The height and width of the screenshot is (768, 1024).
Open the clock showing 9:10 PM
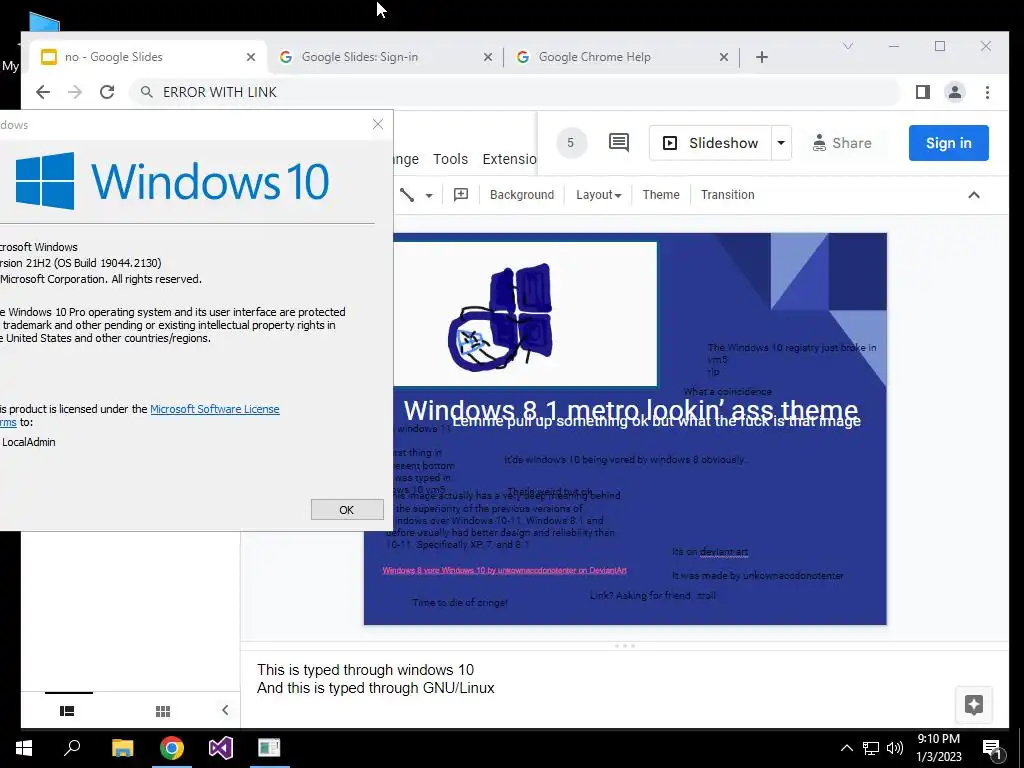click(938, 748)
